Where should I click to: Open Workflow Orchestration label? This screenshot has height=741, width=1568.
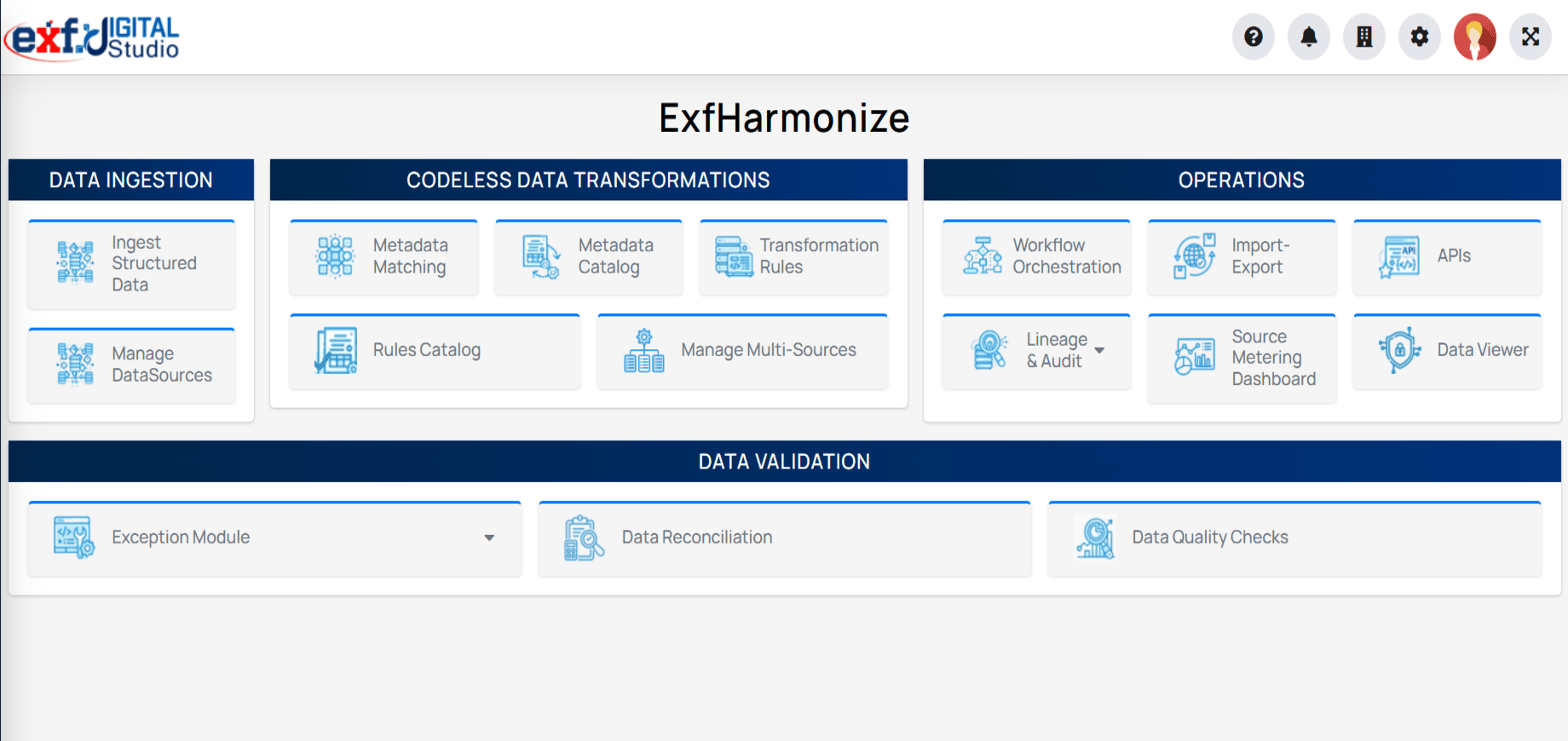point(1067,256)
